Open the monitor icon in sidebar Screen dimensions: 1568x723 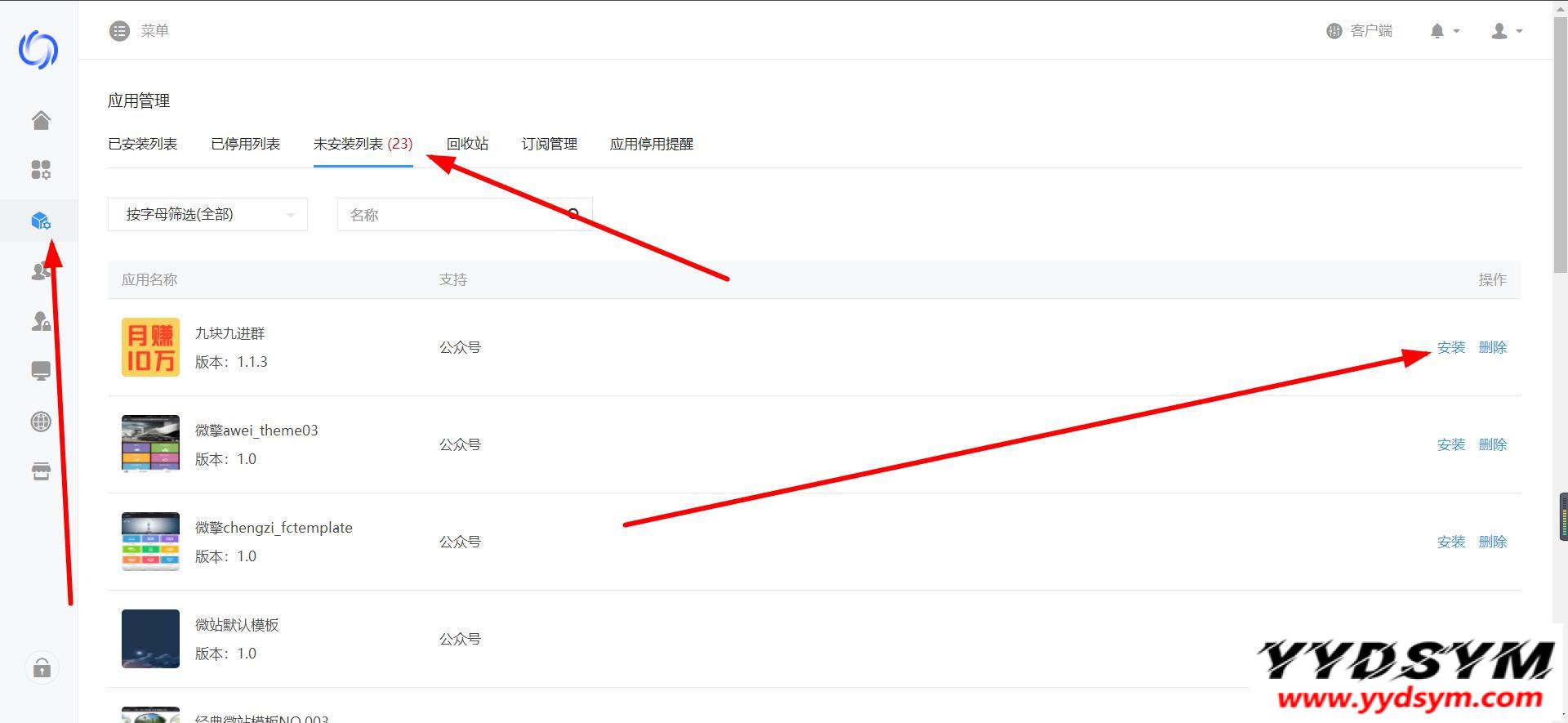(x=41, y=372)
